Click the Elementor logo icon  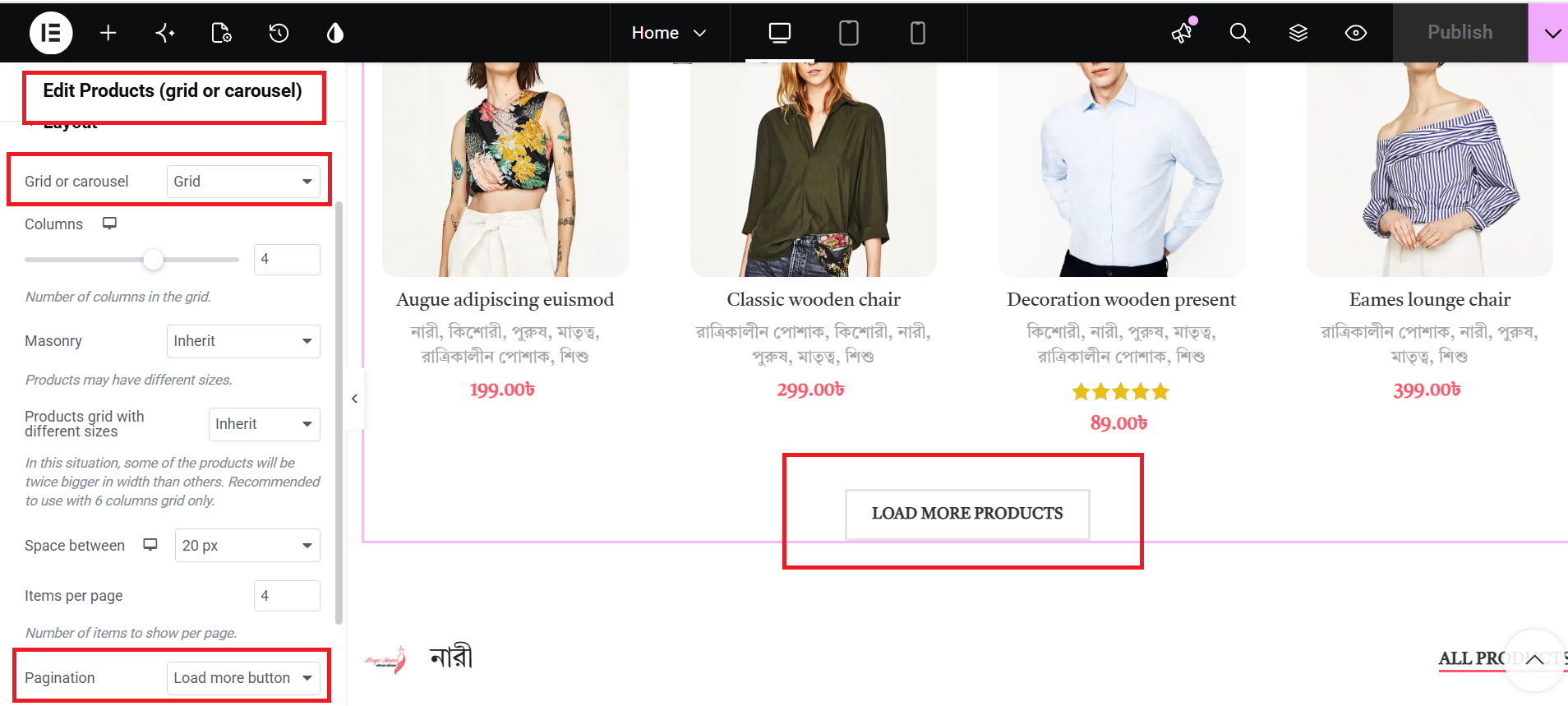coord(51,33)
